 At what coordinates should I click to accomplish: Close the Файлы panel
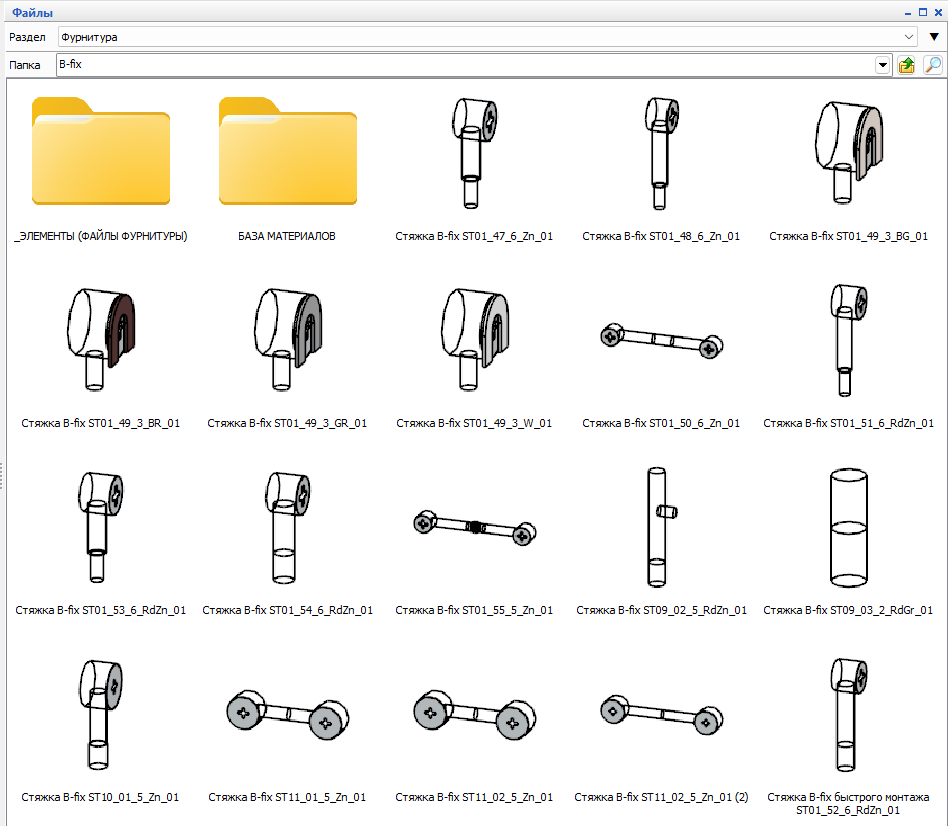(x=938, y=12)
